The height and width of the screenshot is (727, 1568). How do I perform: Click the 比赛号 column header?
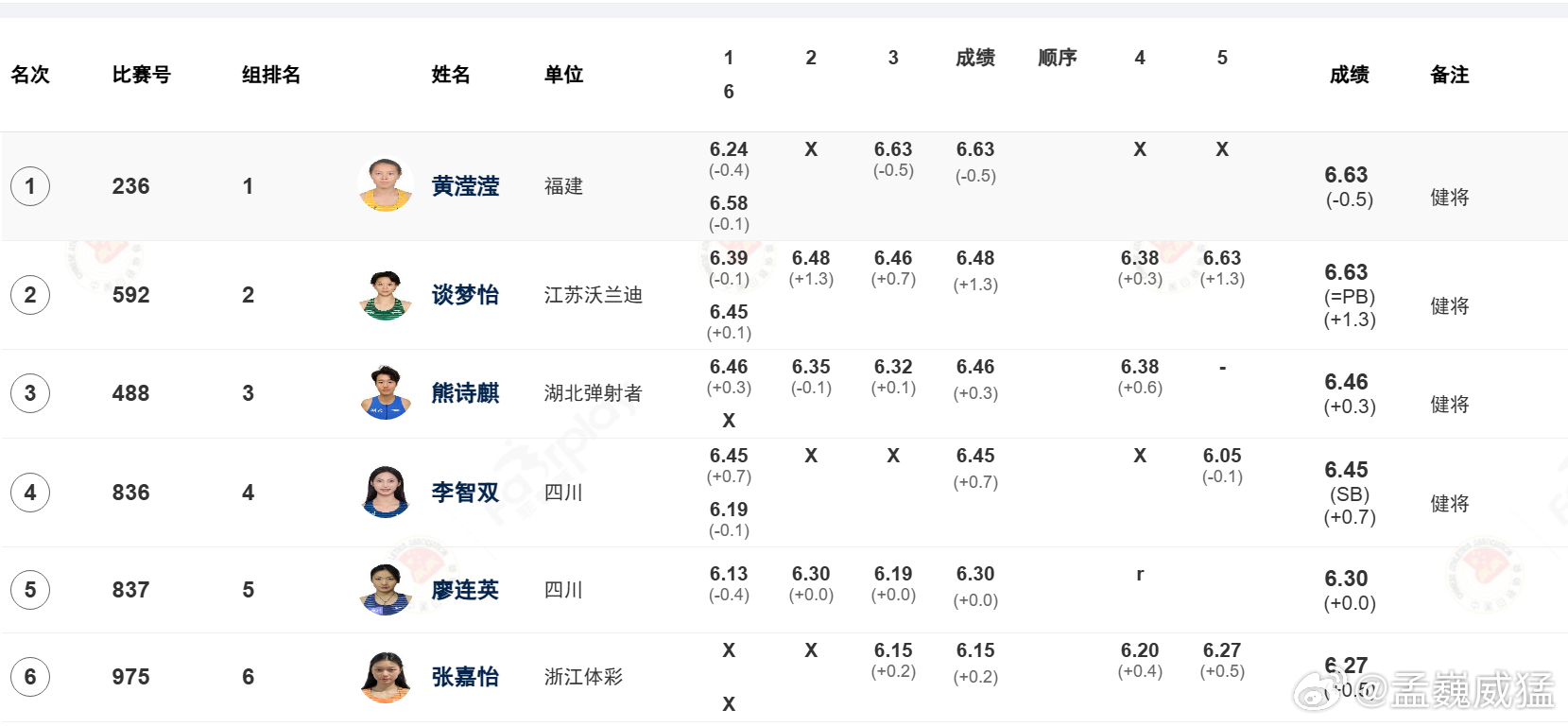coord(142,75)
